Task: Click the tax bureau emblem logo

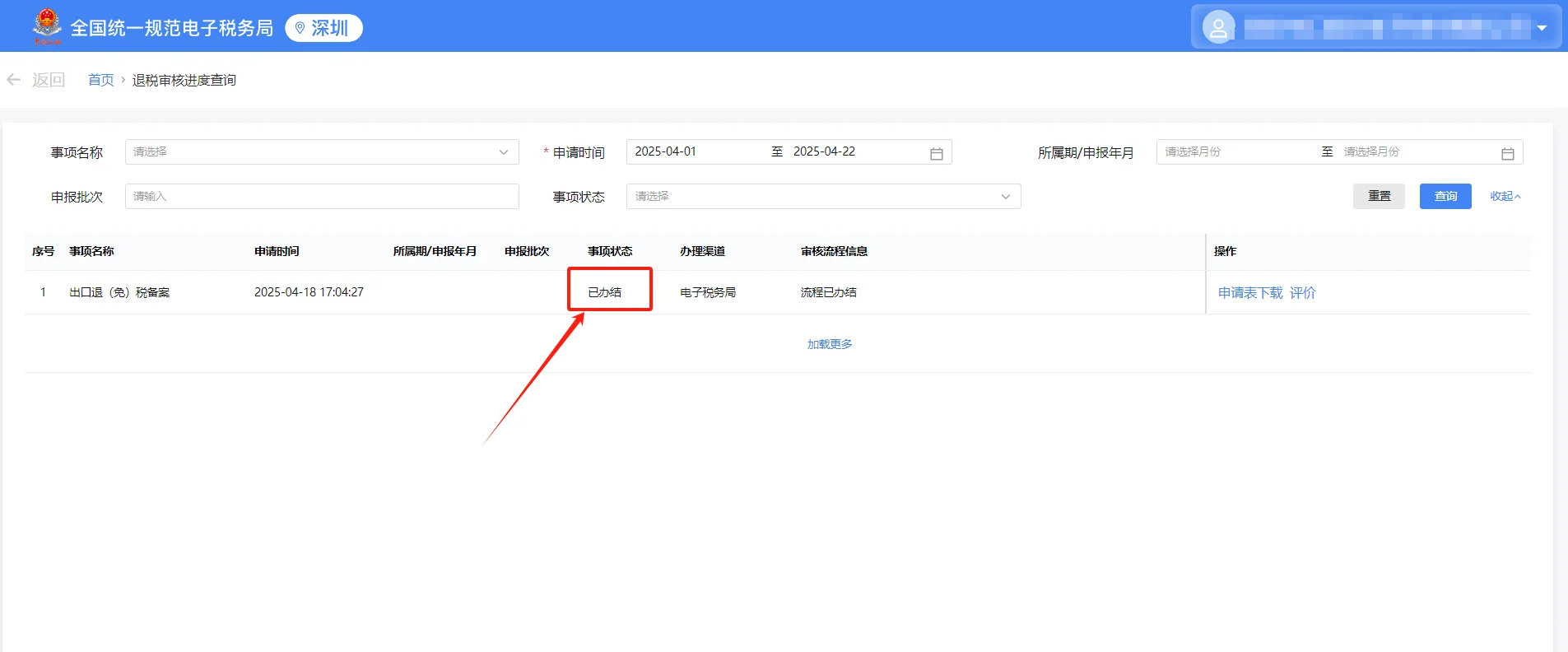Action: [x=47, y=26]
